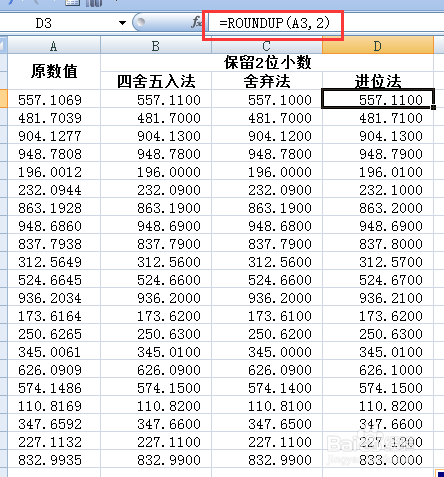Image resolution: width=444 pixels, height=477 pixels.
Task: Select cell containing 196.0100
Action: (378, 172)
